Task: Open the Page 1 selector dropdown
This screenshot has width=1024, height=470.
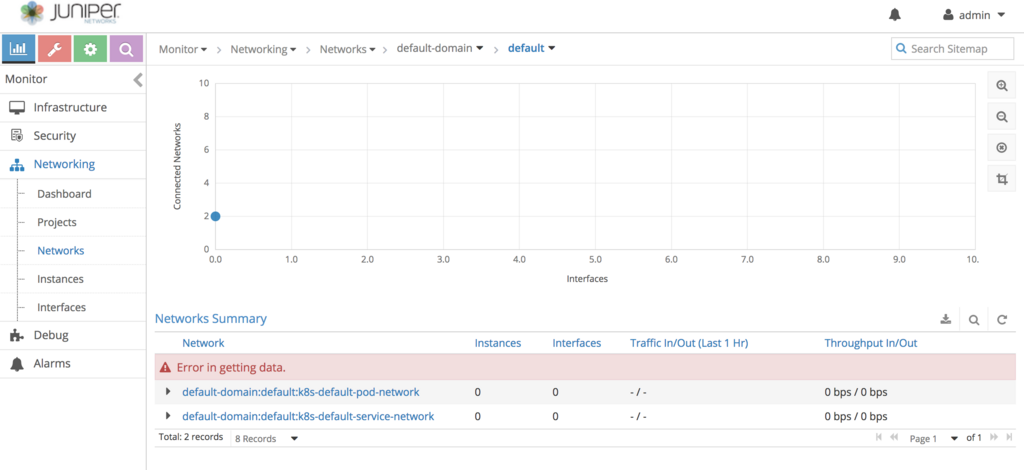Action: click(934, 438)
